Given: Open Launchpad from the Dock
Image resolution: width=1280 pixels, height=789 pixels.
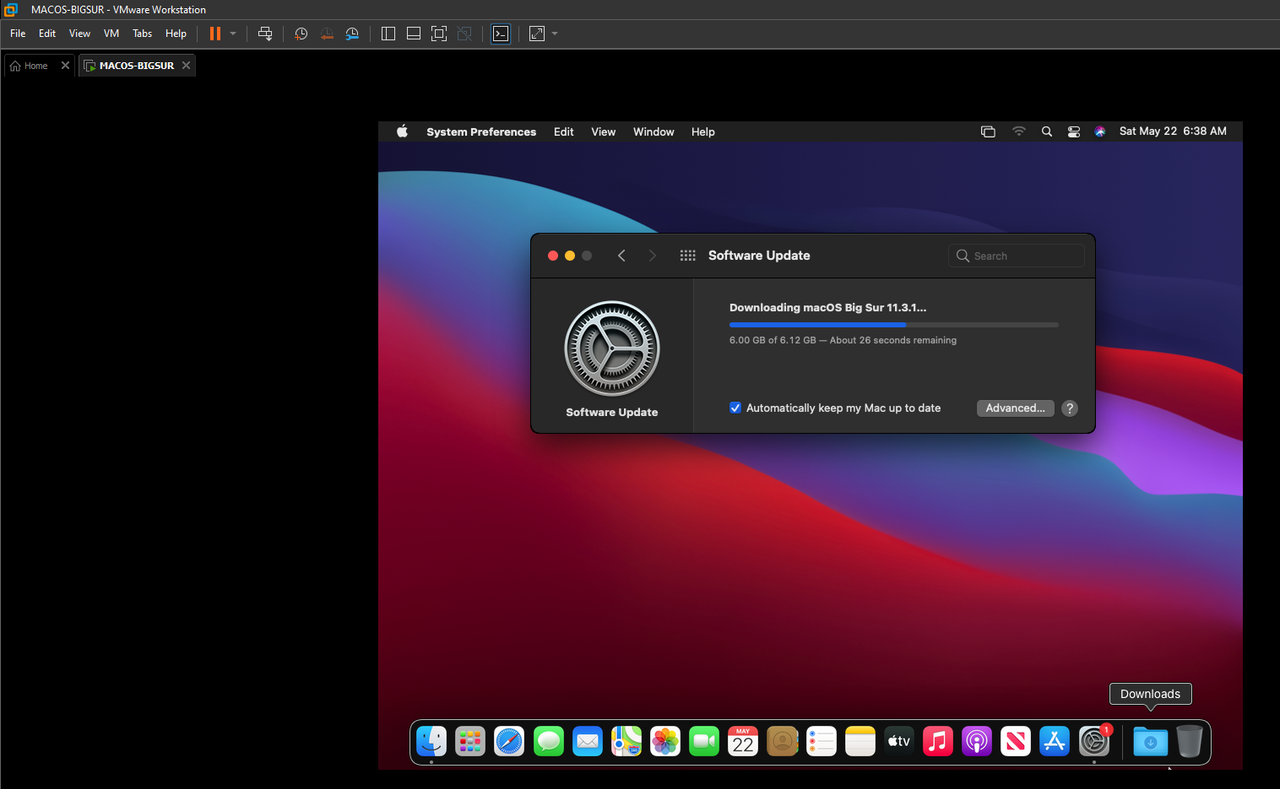Looking at the screenshot, I should pos(470,741).
